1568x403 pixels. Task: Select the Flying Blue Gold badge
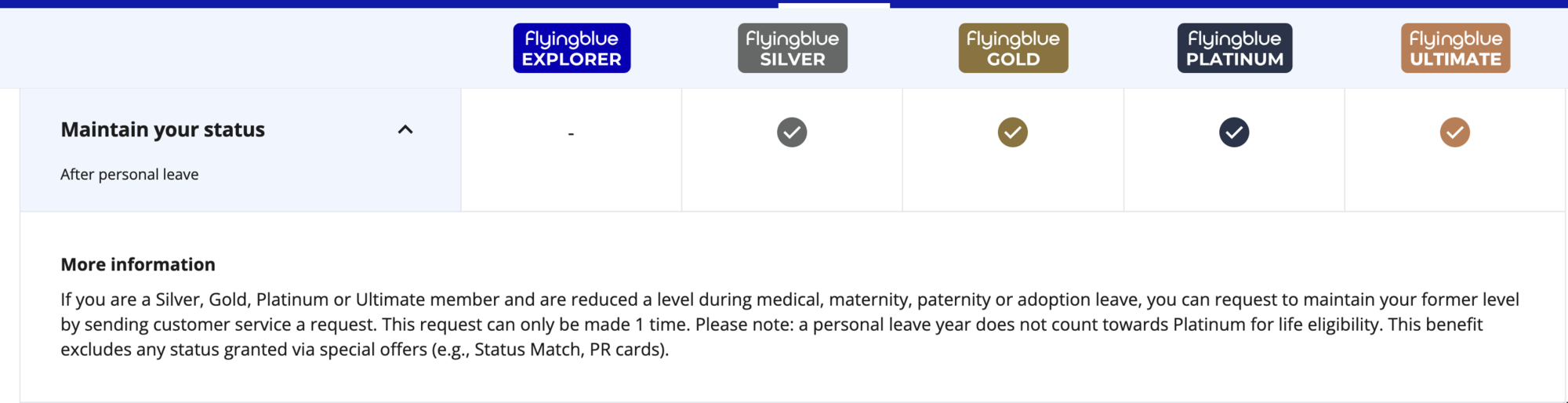click(1013, 48)
